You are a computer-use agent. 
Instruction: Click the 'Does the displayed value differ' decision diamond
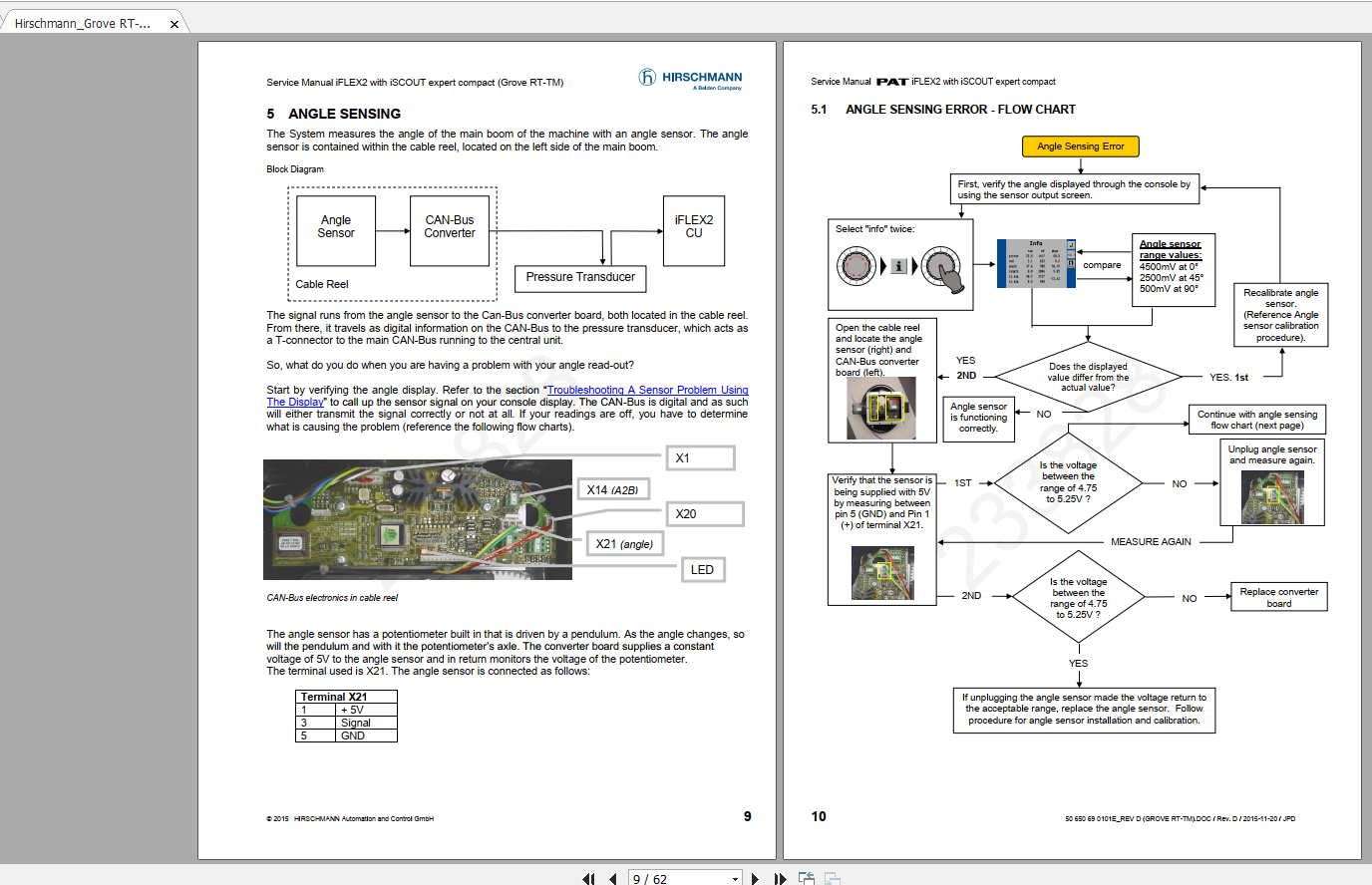click(x=1088, y=377)
